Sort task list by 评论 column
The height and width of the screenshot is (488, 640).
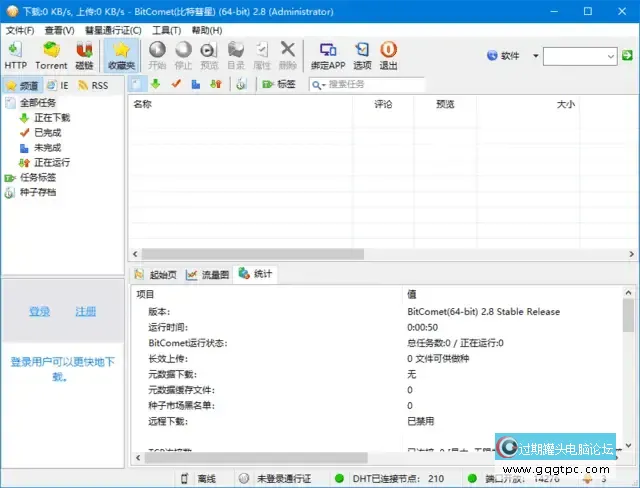point(383,104)
